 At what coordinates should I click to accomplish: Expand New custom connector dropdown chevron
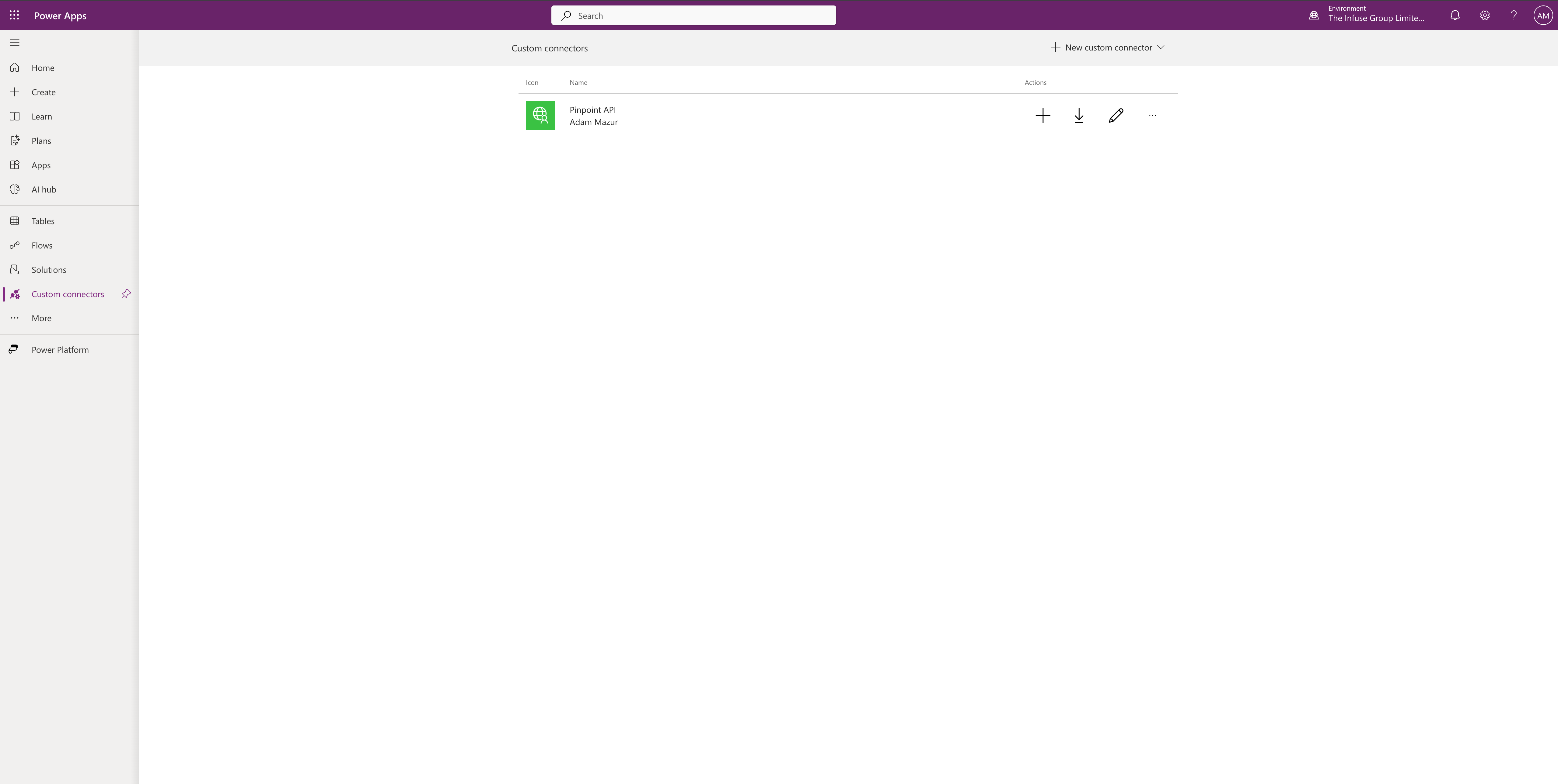(1161, 47)
